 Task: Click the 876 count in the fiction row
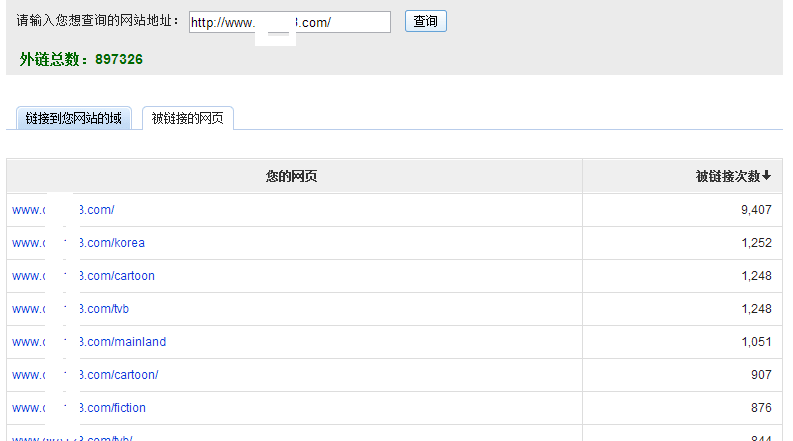click(x=761, y=408)
